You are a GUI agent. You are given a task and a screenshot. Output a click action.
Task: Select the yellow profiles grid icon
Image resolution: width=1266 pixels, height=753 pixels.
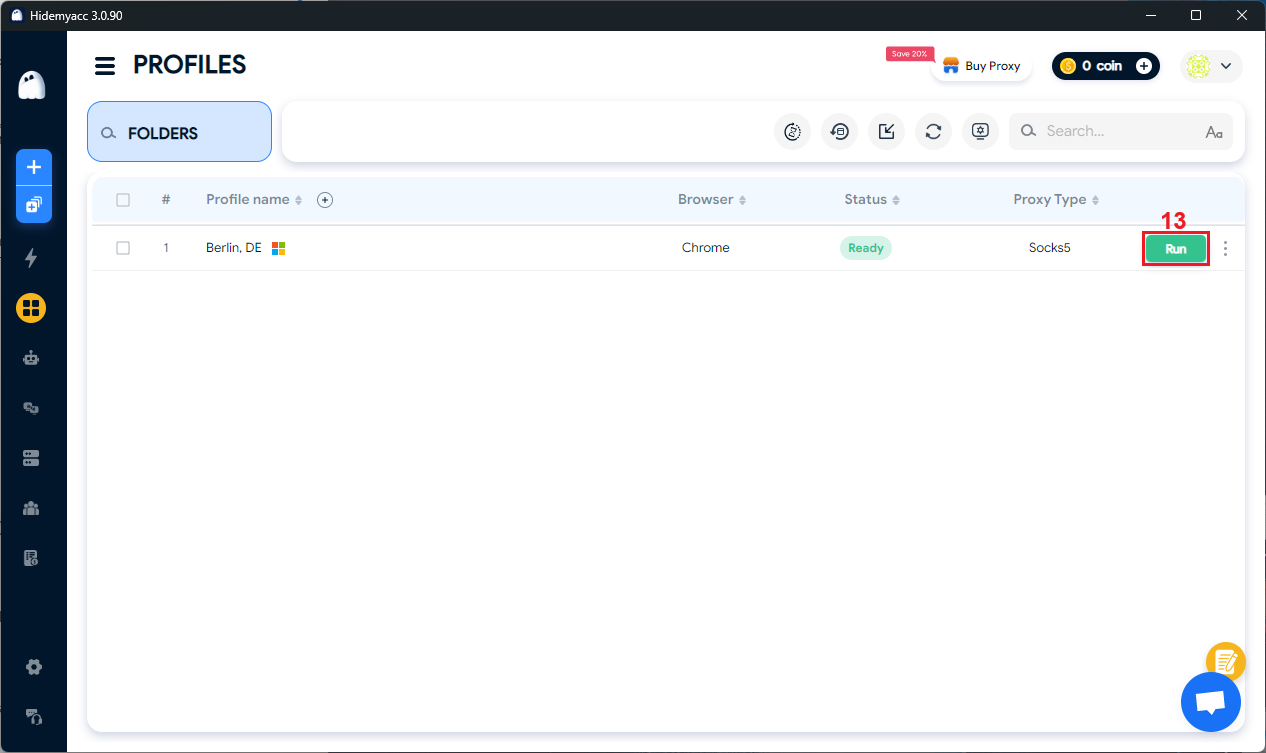coord(31,308)
